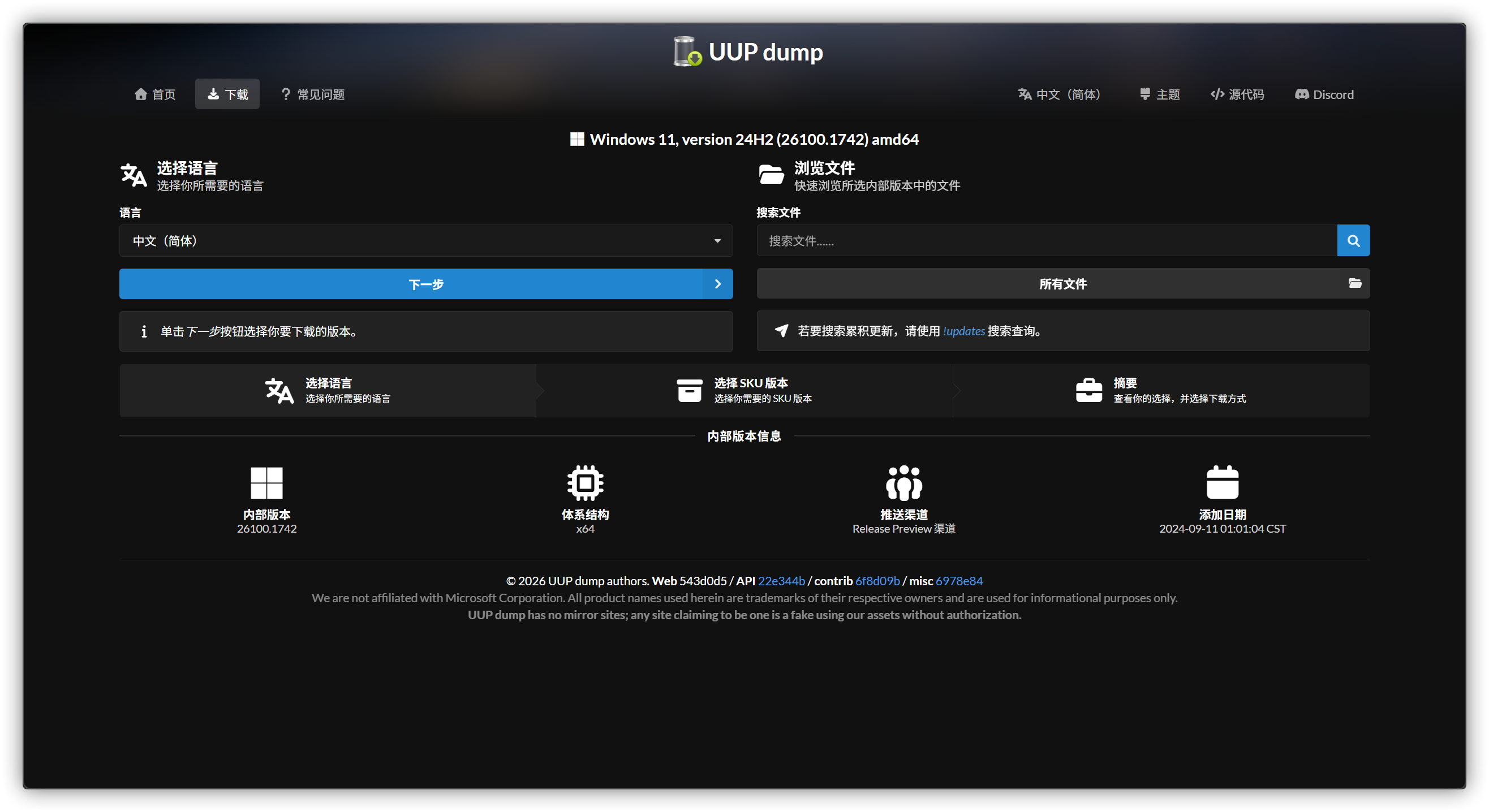Follow the !updates link
Viewport: 1489px width, 812px height.
click(963, 331)
